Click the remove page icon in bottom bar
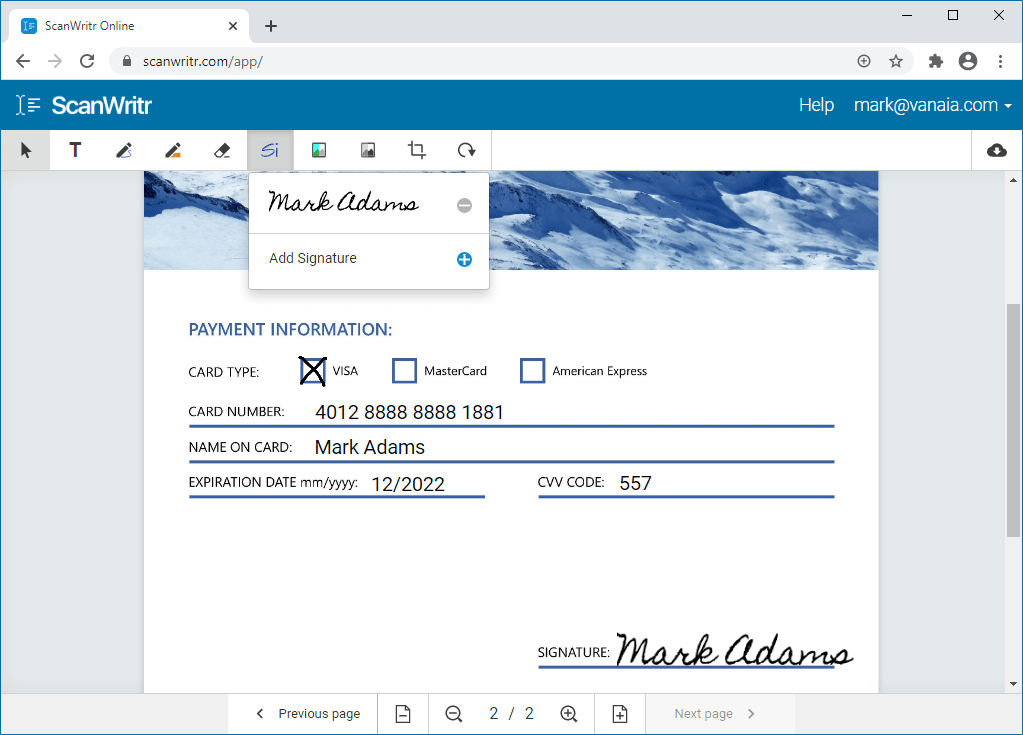 click(402, 713)
